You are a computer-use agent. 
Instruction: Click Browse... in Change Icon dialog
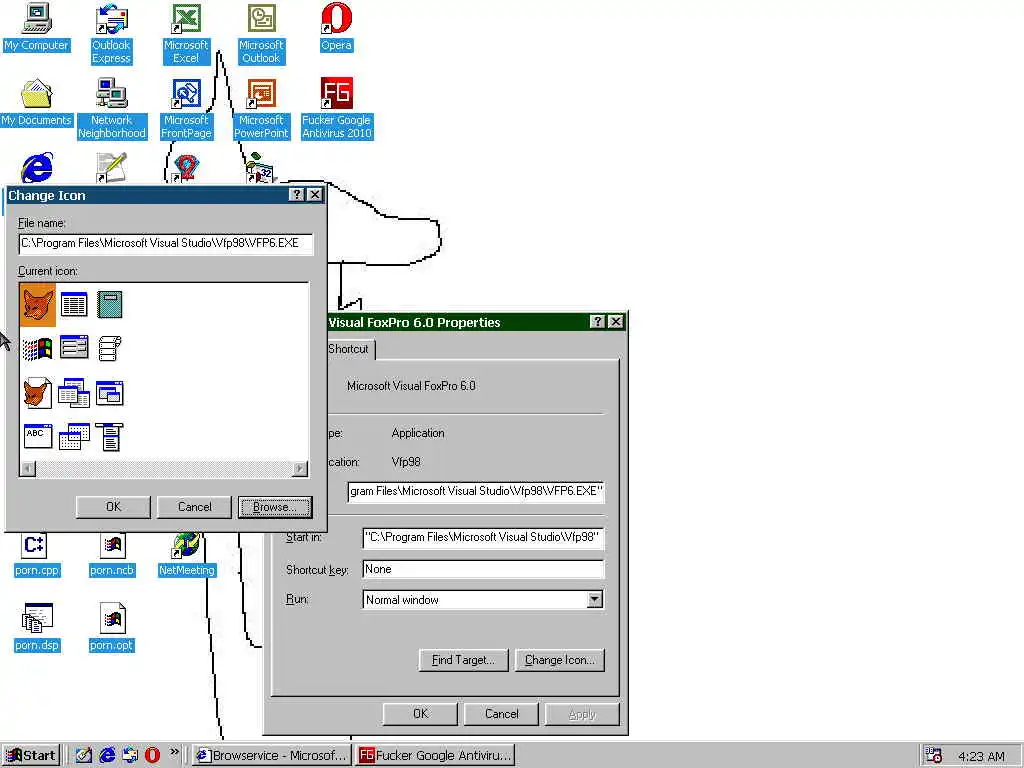(275, 507)
